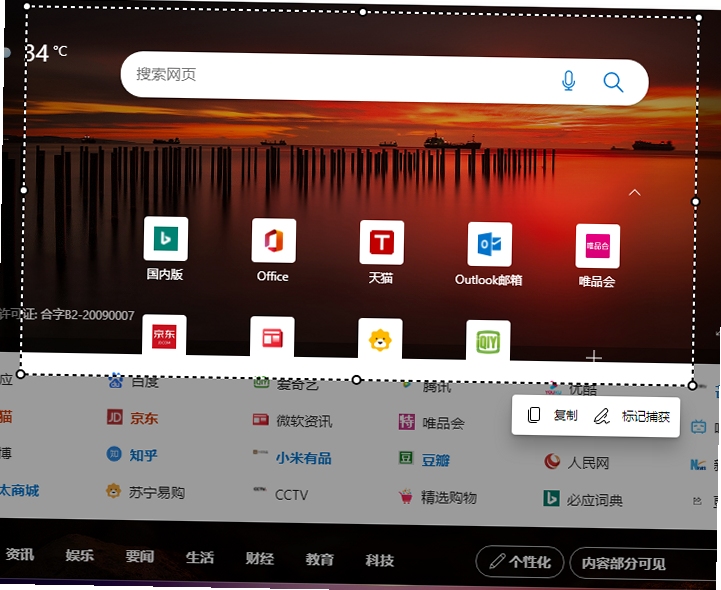Screen dimensions: 721x590
Task: Open the CCTV link
Action: 291,495
